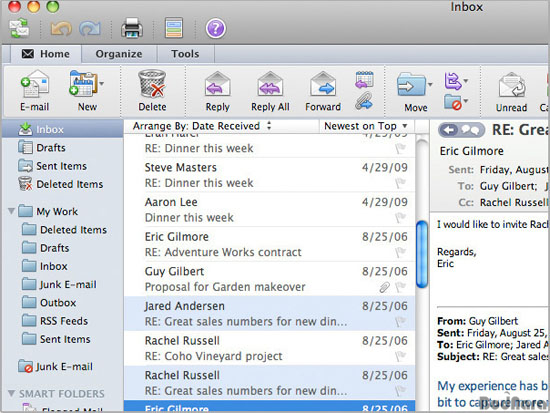Click the conversation bubbles icon in reading pane

[470, 130]
